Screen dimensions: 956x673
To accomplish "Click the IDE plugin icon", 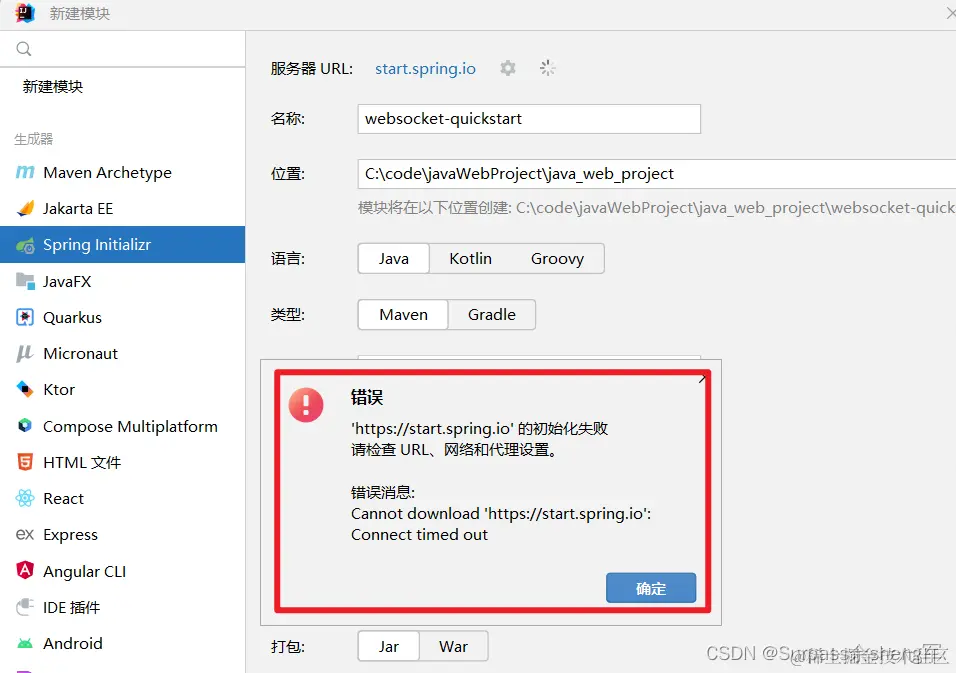I will 25,607.
